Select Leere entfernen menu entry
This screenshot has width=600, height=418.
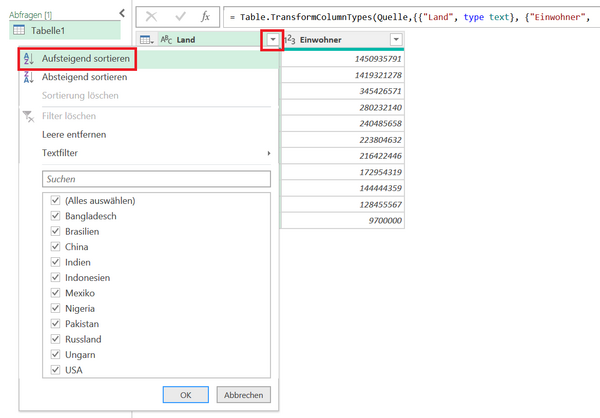pos(74,134)
